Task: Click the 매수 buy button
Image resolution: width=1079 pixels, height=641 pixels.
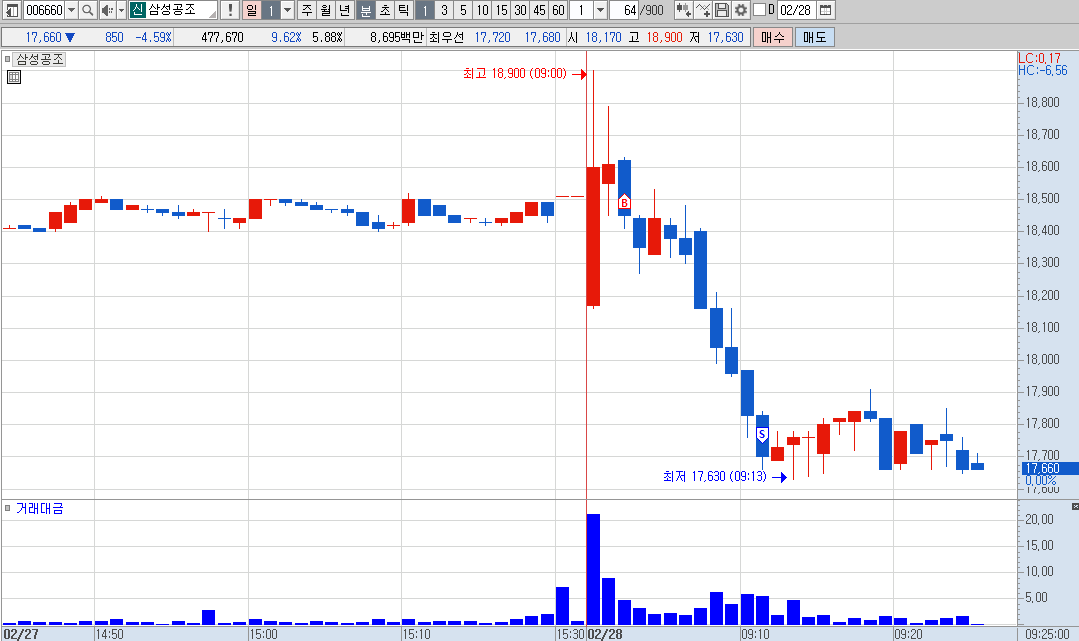Action: point(773,37)
